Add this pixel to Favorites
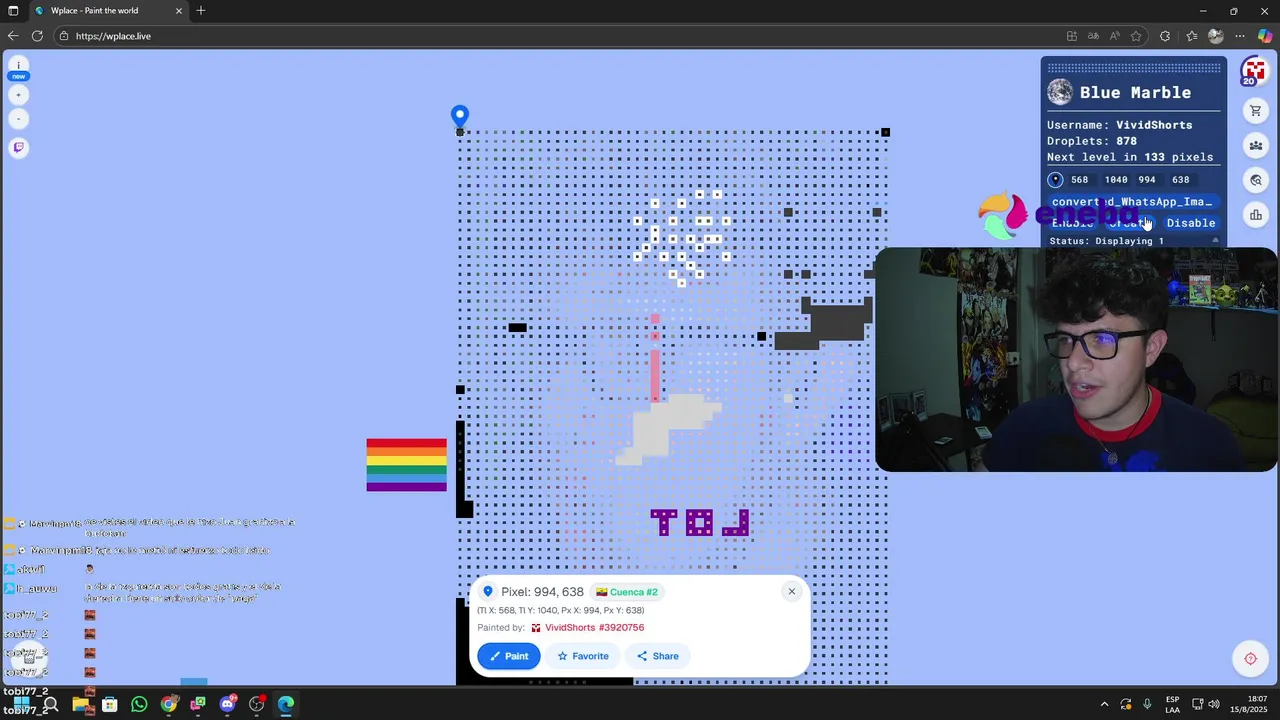Viewport: 1280px width, 720px height. (582, 656)
